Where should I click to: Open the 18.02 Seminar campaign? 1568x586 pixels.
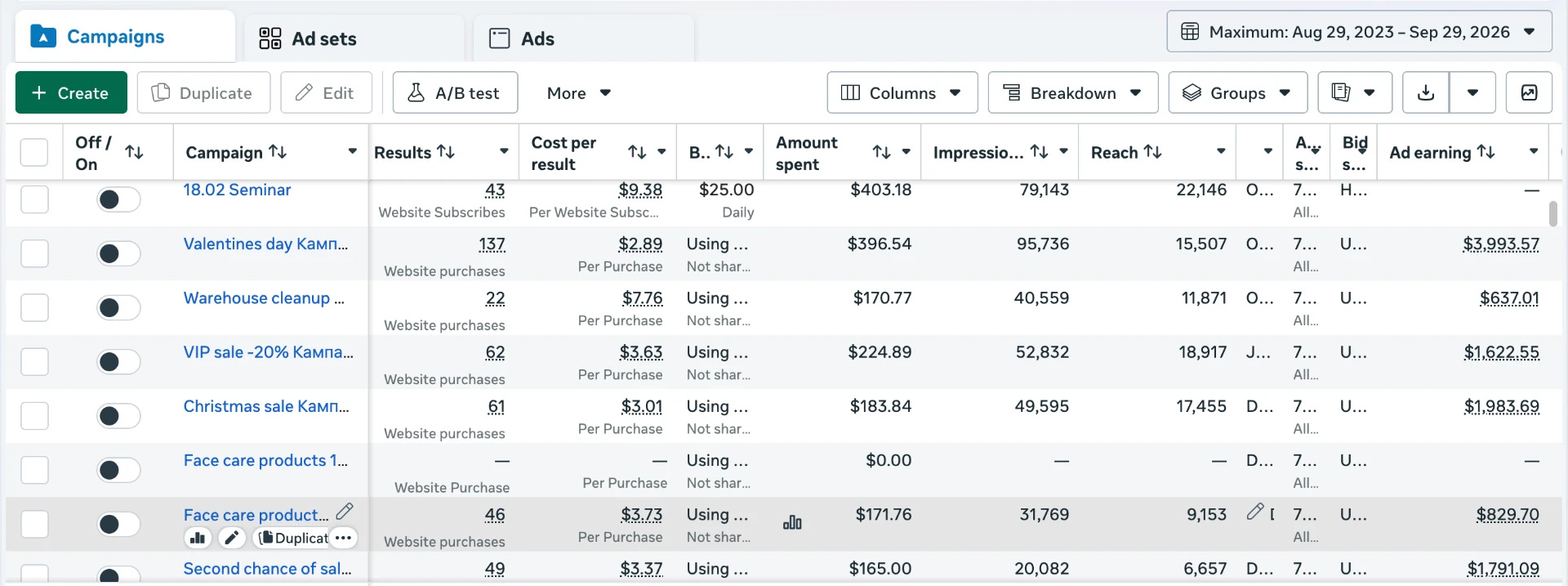tap(237, 190)
